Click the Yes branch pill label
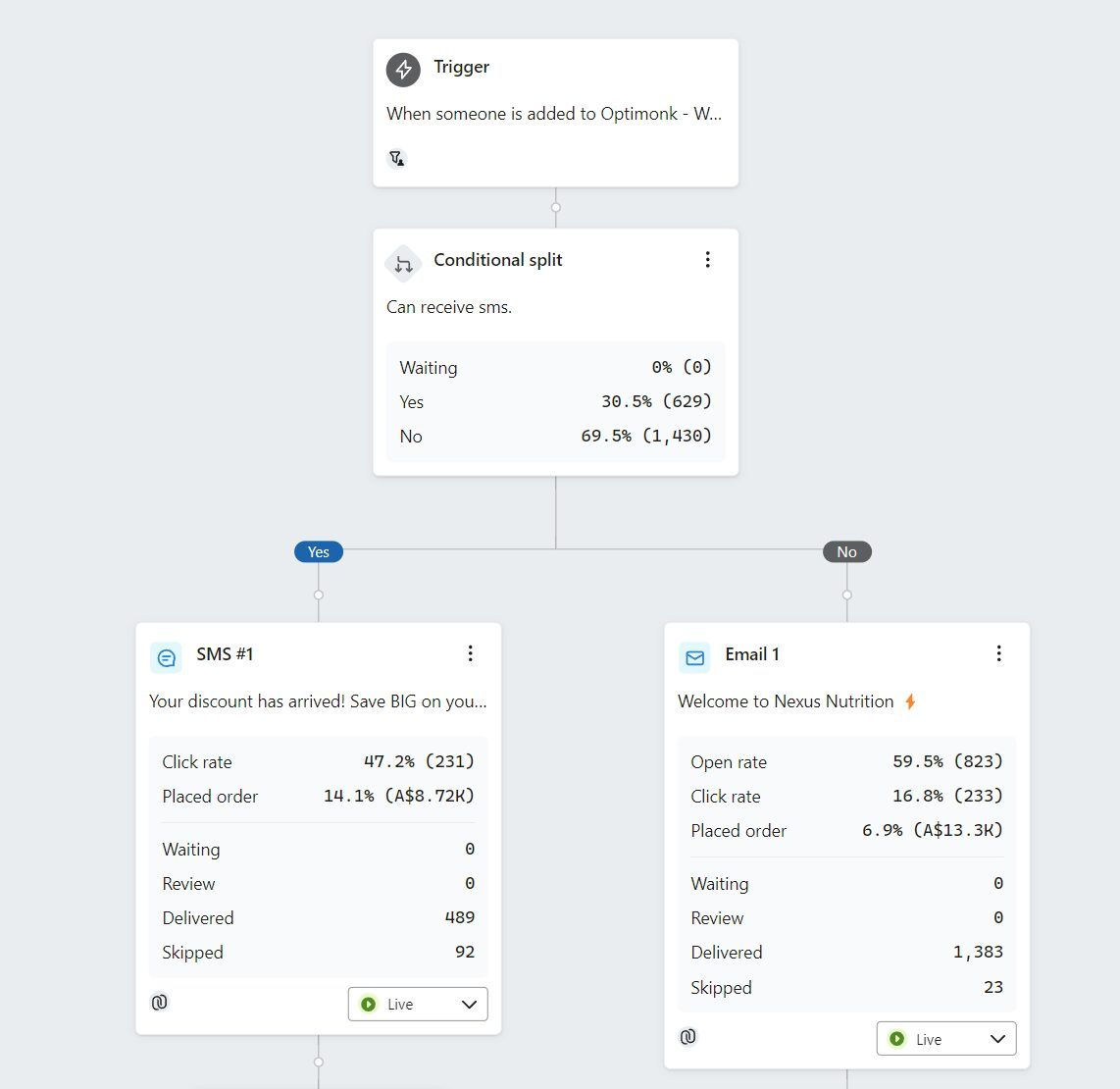 click(317, 551)
